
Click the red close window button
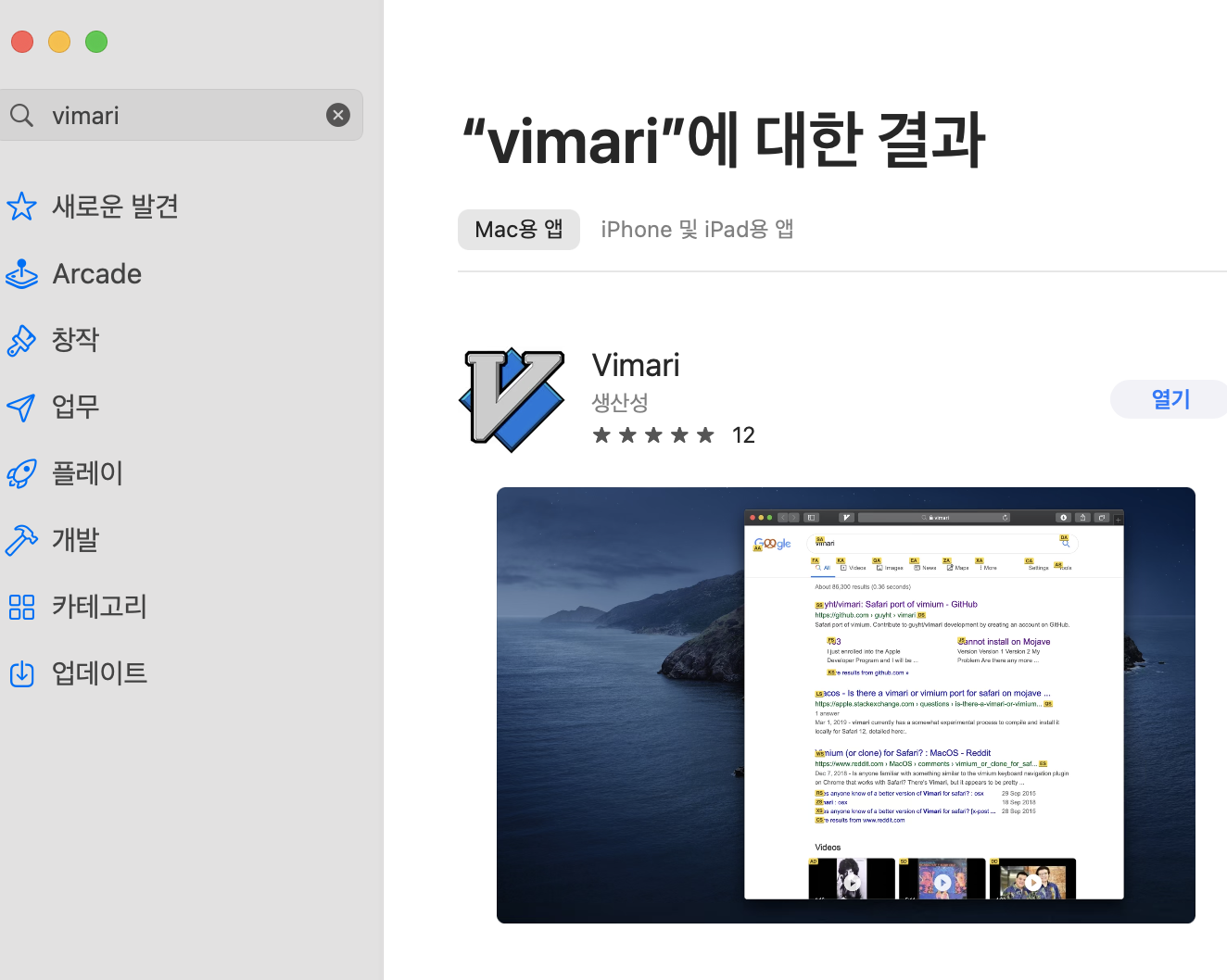click(x=22, y=42)
